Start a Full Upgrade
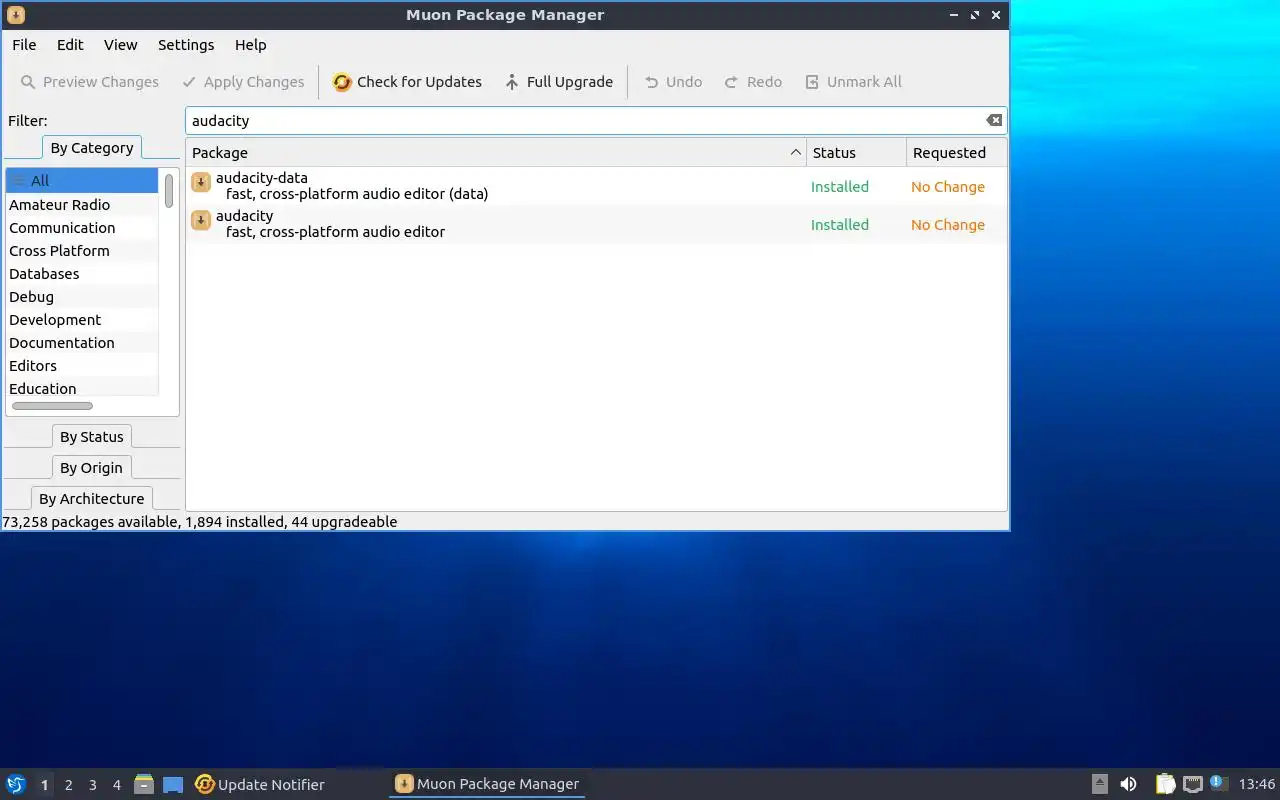 click(x=558, y=82)
